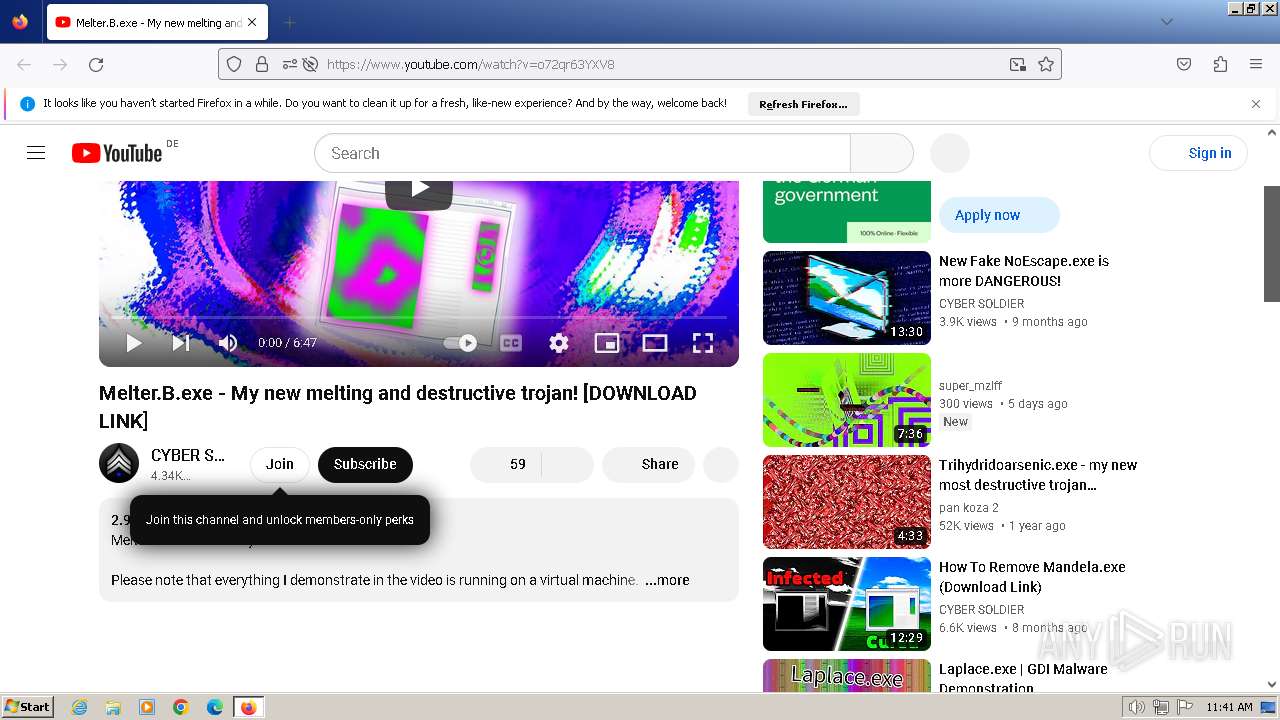This screenshot has height=720, width=1280.
Task: Enable miniplayer mode
Action: pyautogui.click(x=606, y=343)
